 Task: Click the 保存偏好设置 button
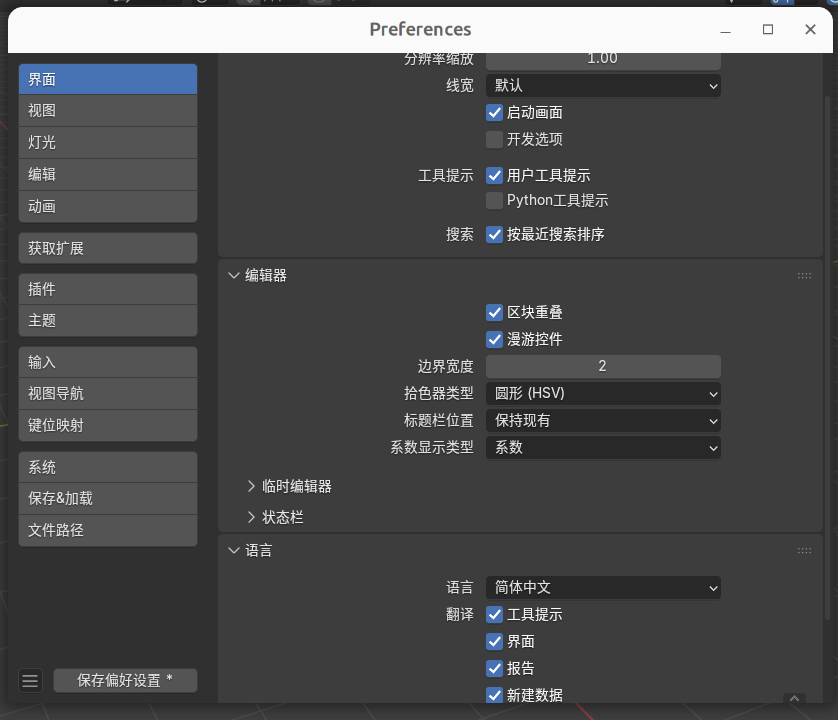(x=125, y=680)
